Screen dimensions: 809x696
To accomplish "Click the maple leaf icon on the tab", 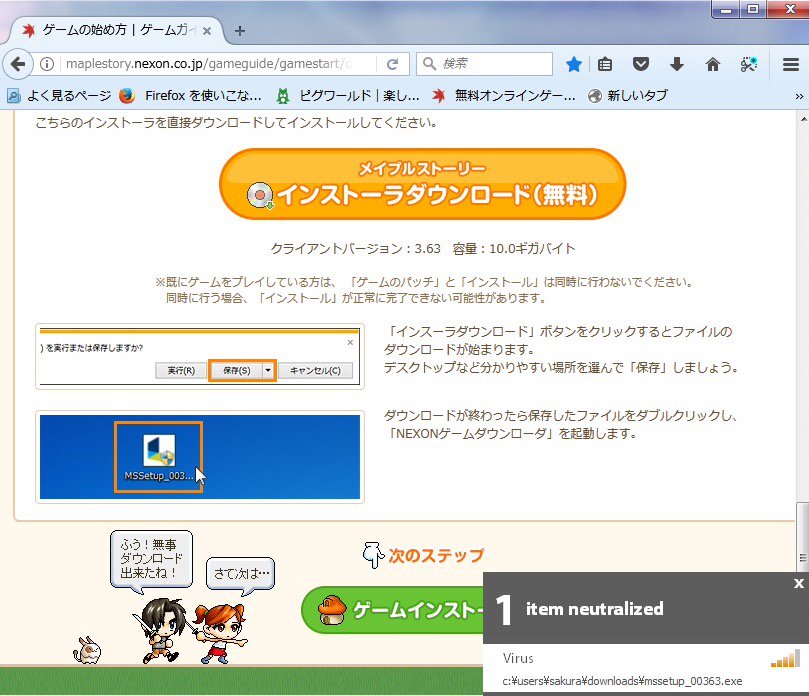I will pos(29,30).
